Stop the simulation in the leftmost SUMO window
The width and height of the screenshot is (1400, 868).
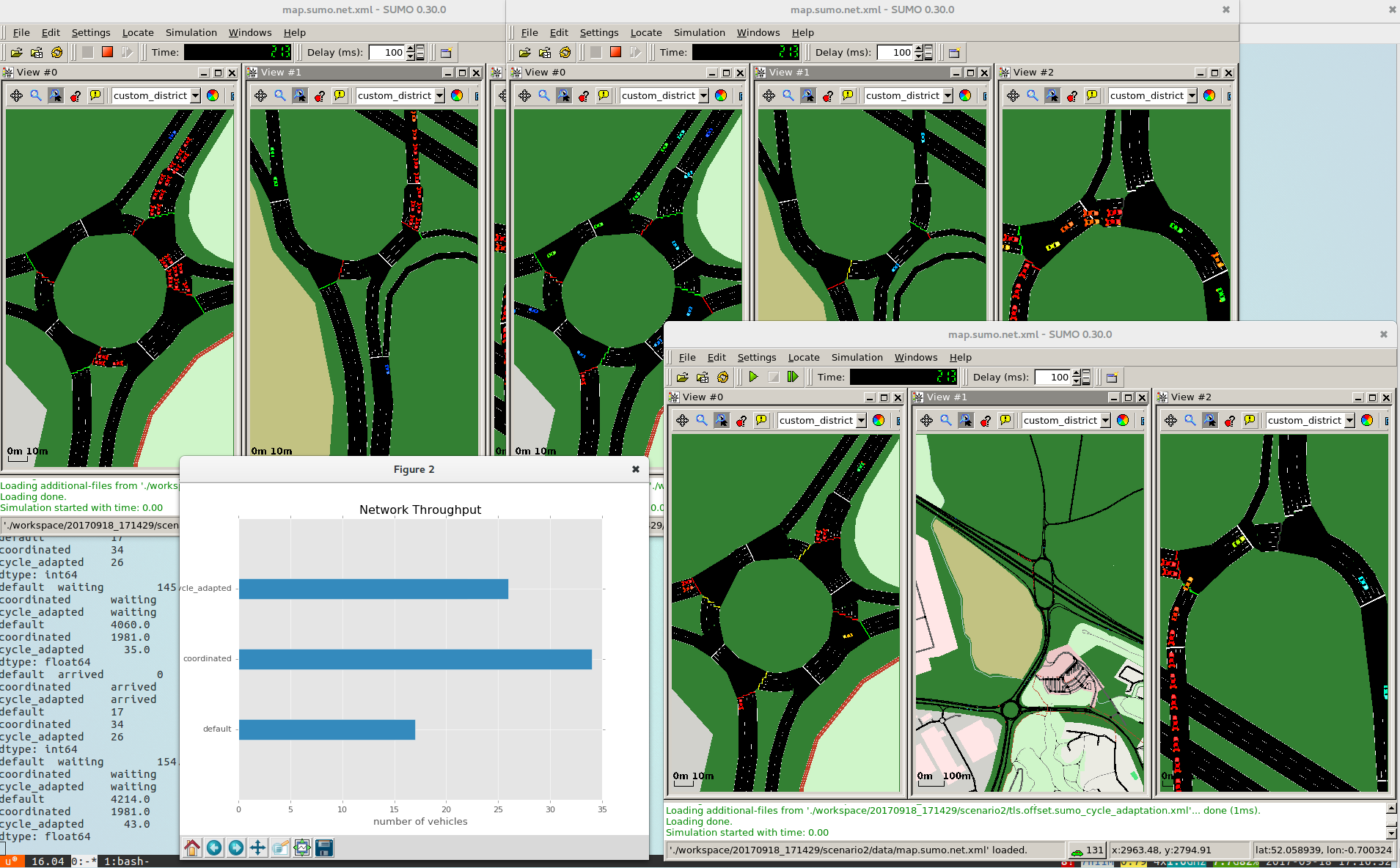point(107,52)
